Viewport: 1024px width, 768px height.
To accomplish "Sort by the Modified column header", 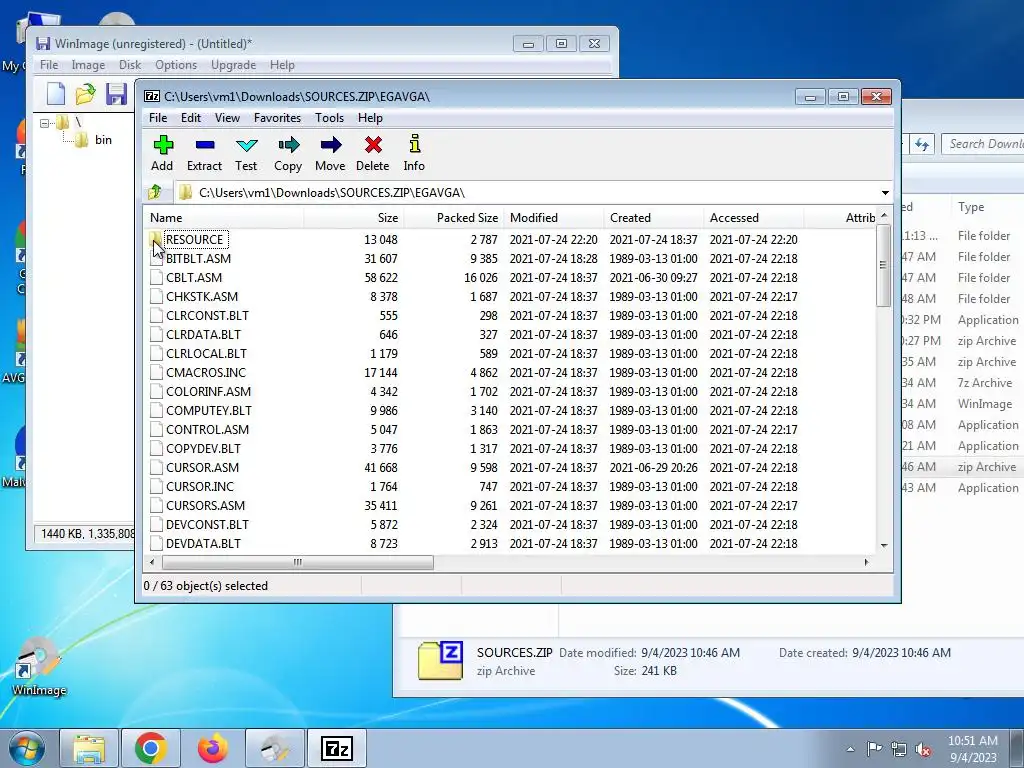I will [x=554, y=217].
